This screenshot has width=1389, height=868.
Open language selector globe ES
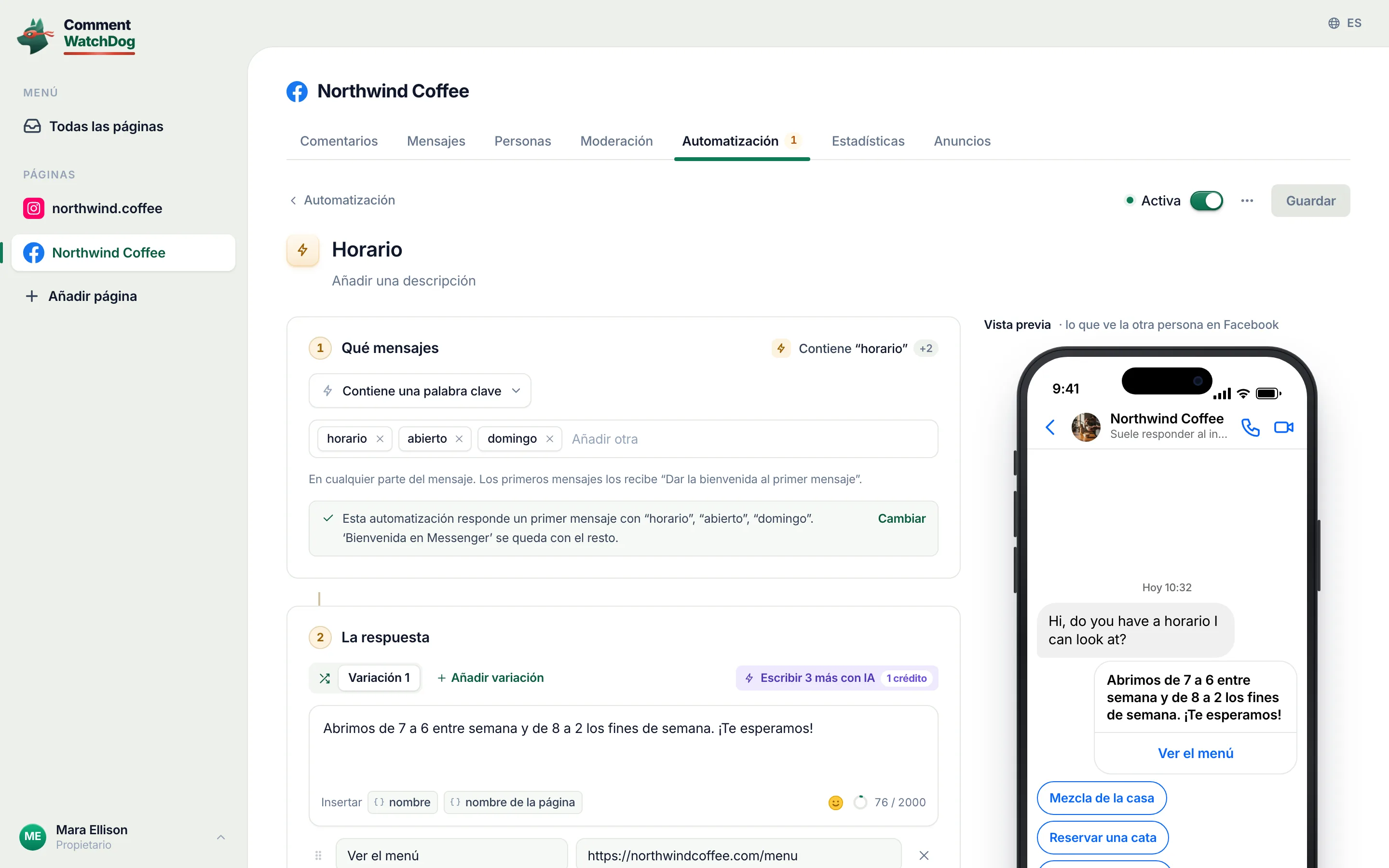pos(1344,23)
